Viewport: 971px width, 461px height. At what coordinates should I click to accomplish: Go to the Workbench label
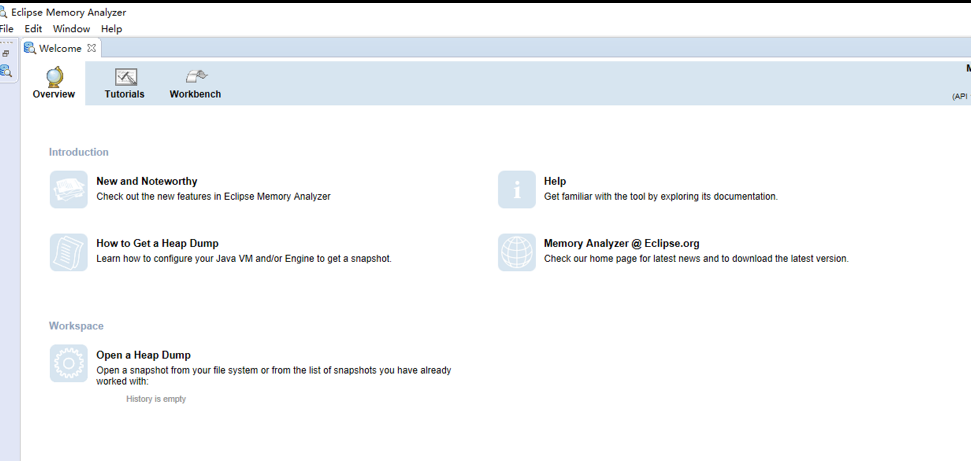click(x=195, y=94)
